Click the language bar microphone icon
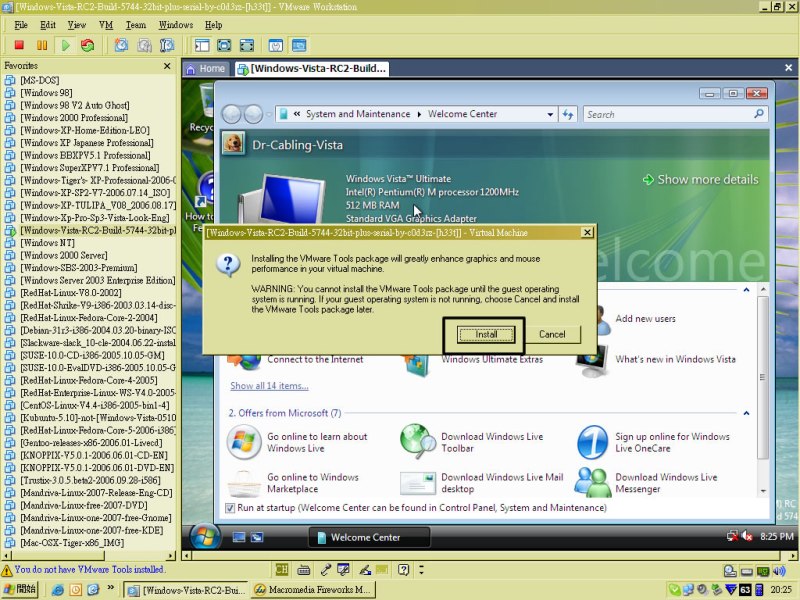 [325, 569]
